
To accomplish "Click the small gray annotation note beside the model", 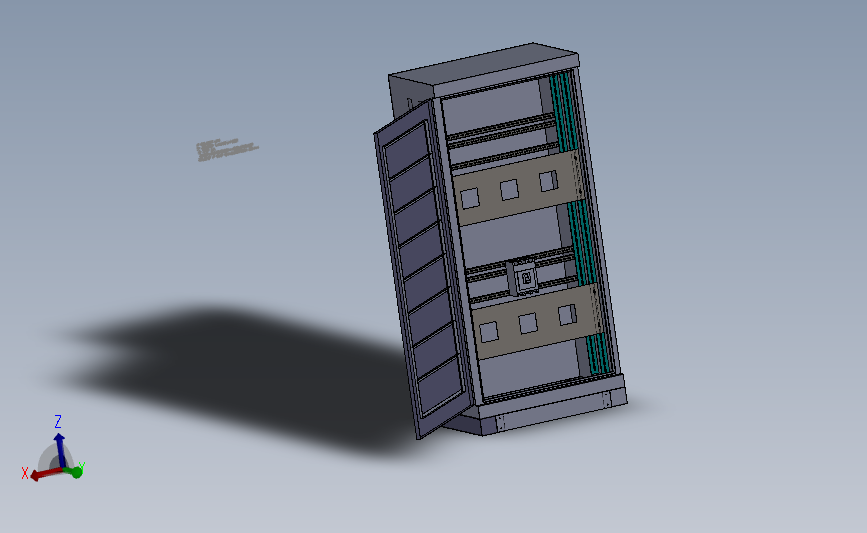I will pos(227,149).
